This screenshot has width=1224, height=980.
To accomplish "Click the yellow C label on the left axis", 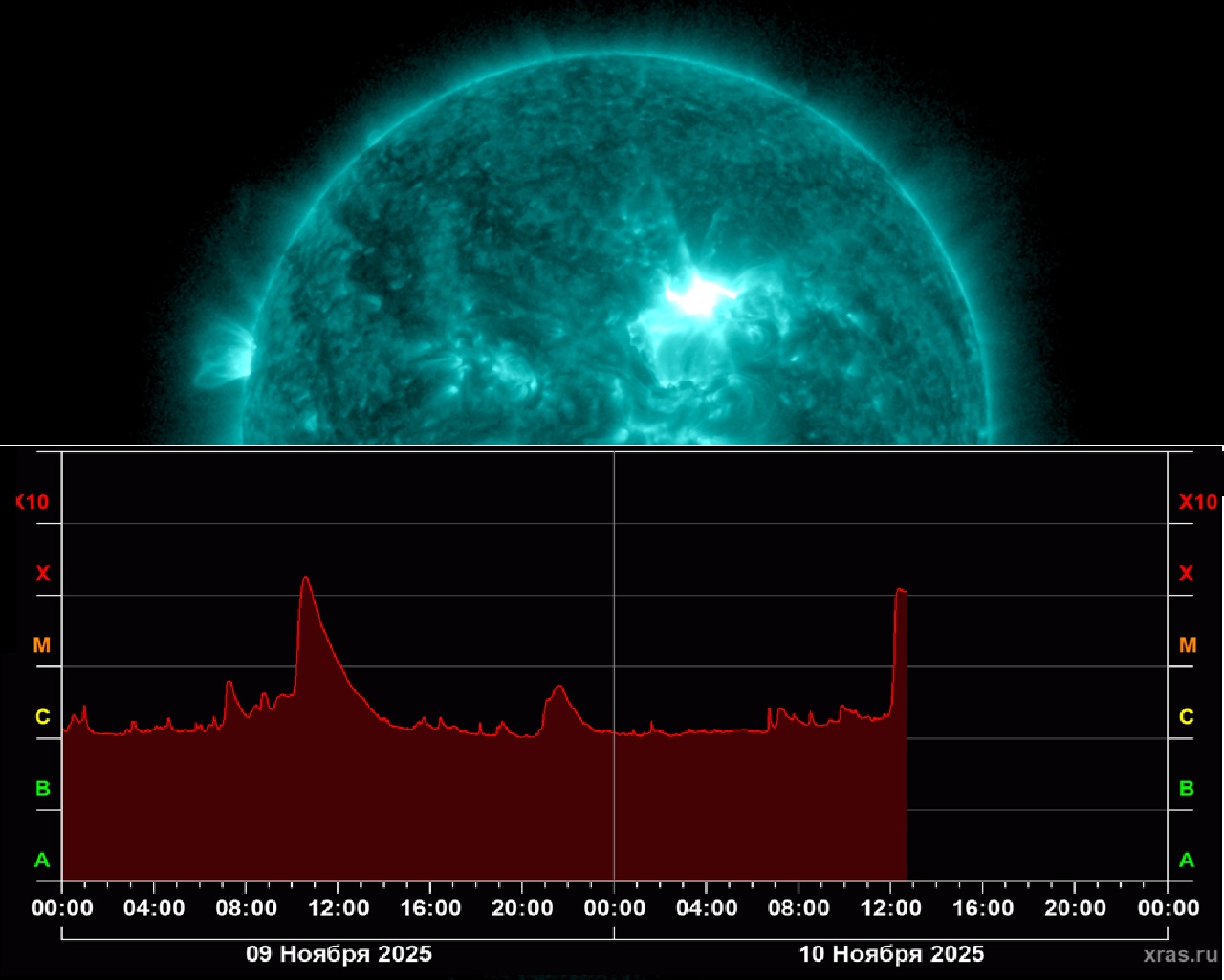I will click(x=42, y=717).
